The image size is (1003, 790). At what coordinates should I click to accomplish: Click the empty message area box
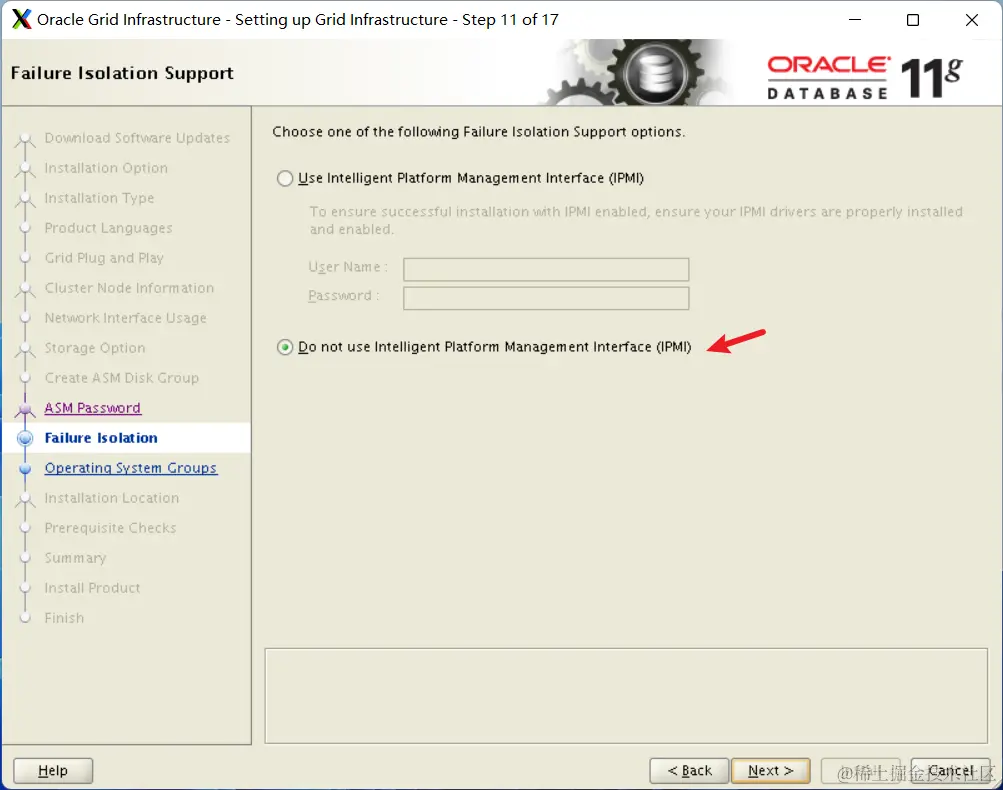(x=626, y=696)
